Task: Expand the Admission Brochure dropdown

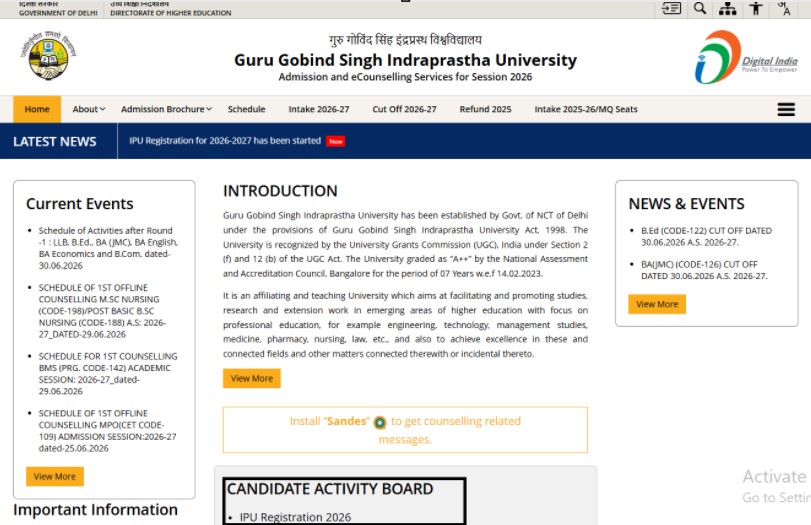Action: pos(167,109)
